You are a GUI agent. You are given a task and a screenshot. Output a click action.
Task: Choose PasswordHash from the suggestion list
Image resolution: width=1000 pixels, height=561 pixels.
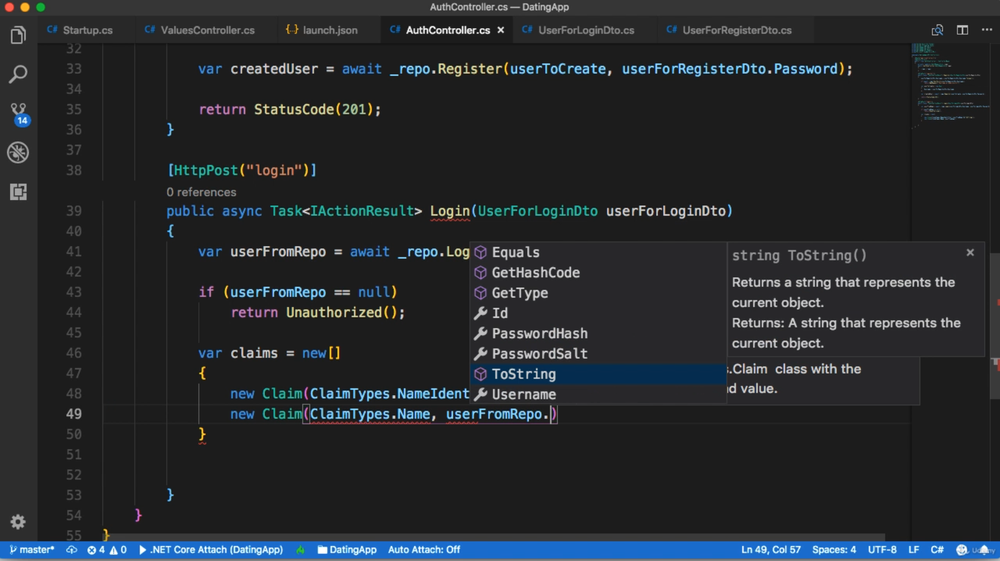(x=598, y=333)
